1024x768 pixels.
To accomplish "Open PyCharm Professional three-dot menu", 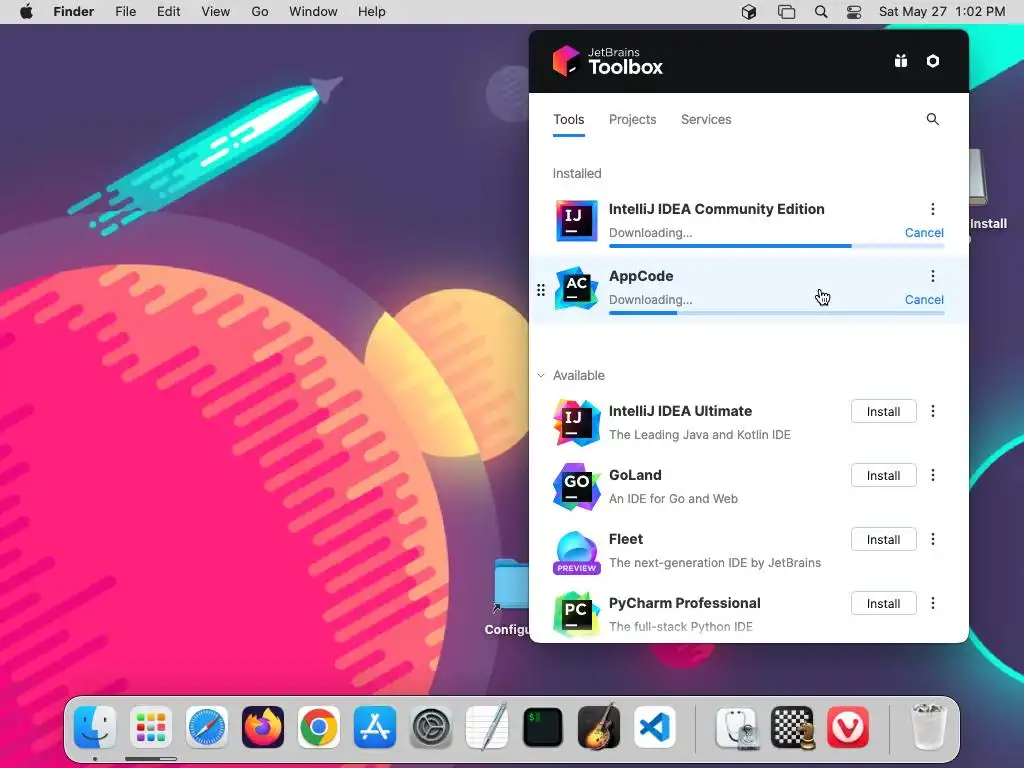I will point(933,603).
